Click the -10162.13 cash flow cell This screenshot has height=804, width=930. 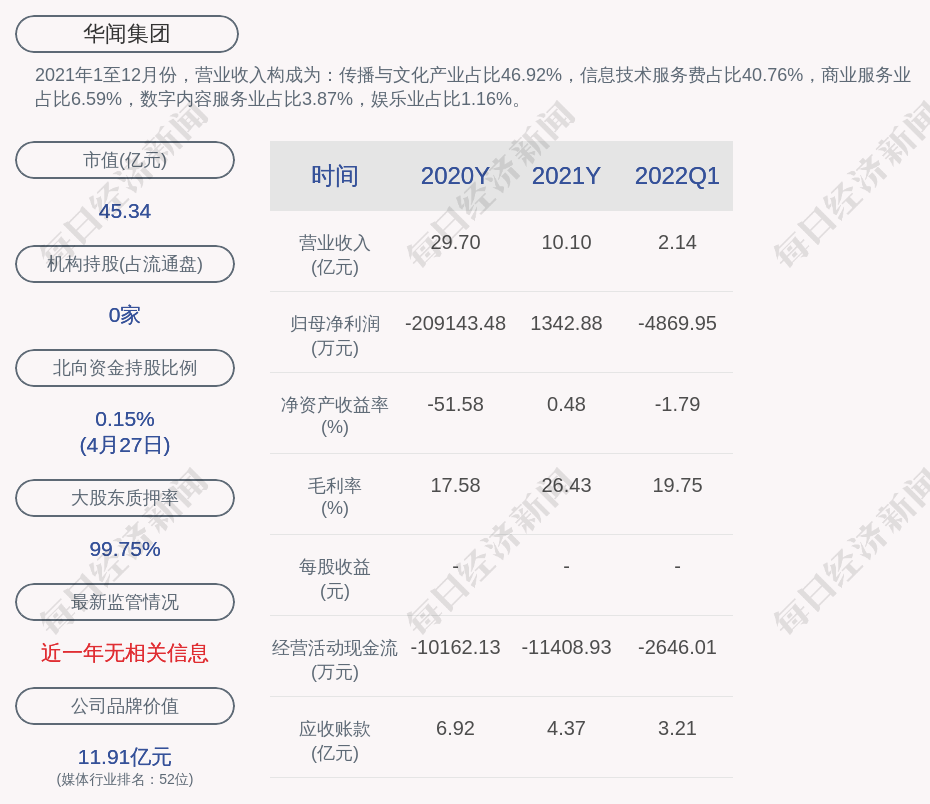pyautogui.click(x=456, y=647)
